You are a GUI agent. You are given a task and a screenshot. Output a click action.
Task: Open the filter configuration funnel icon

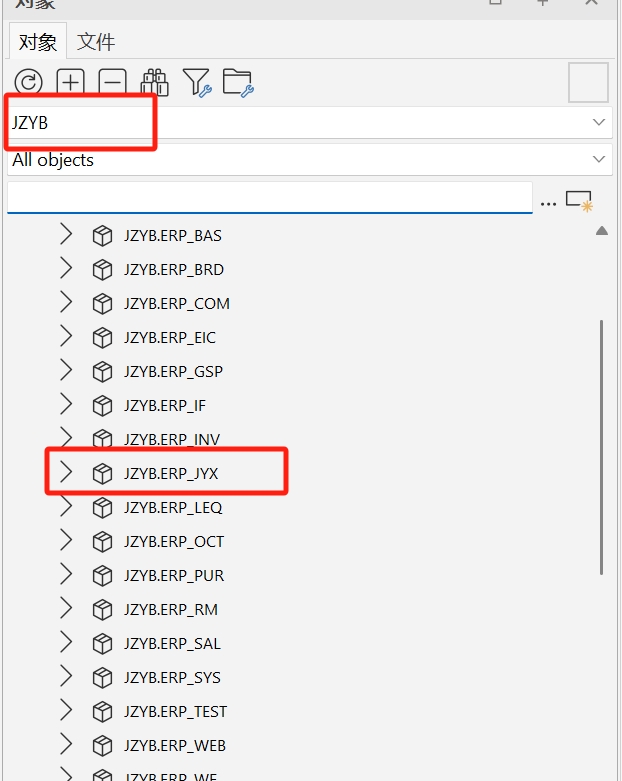[196, 82]
